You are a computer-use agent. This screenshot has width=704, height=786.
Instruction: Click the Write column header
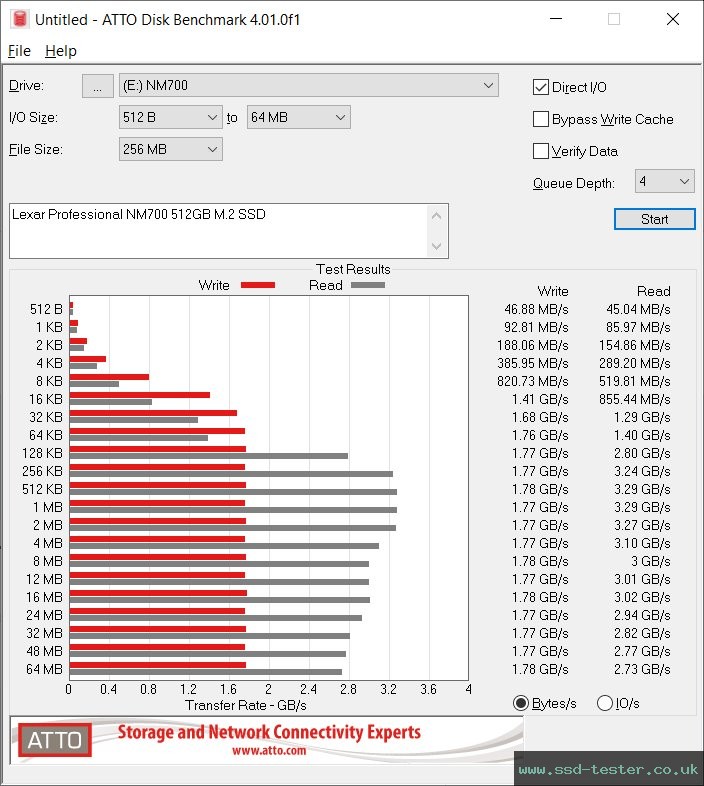553,291
